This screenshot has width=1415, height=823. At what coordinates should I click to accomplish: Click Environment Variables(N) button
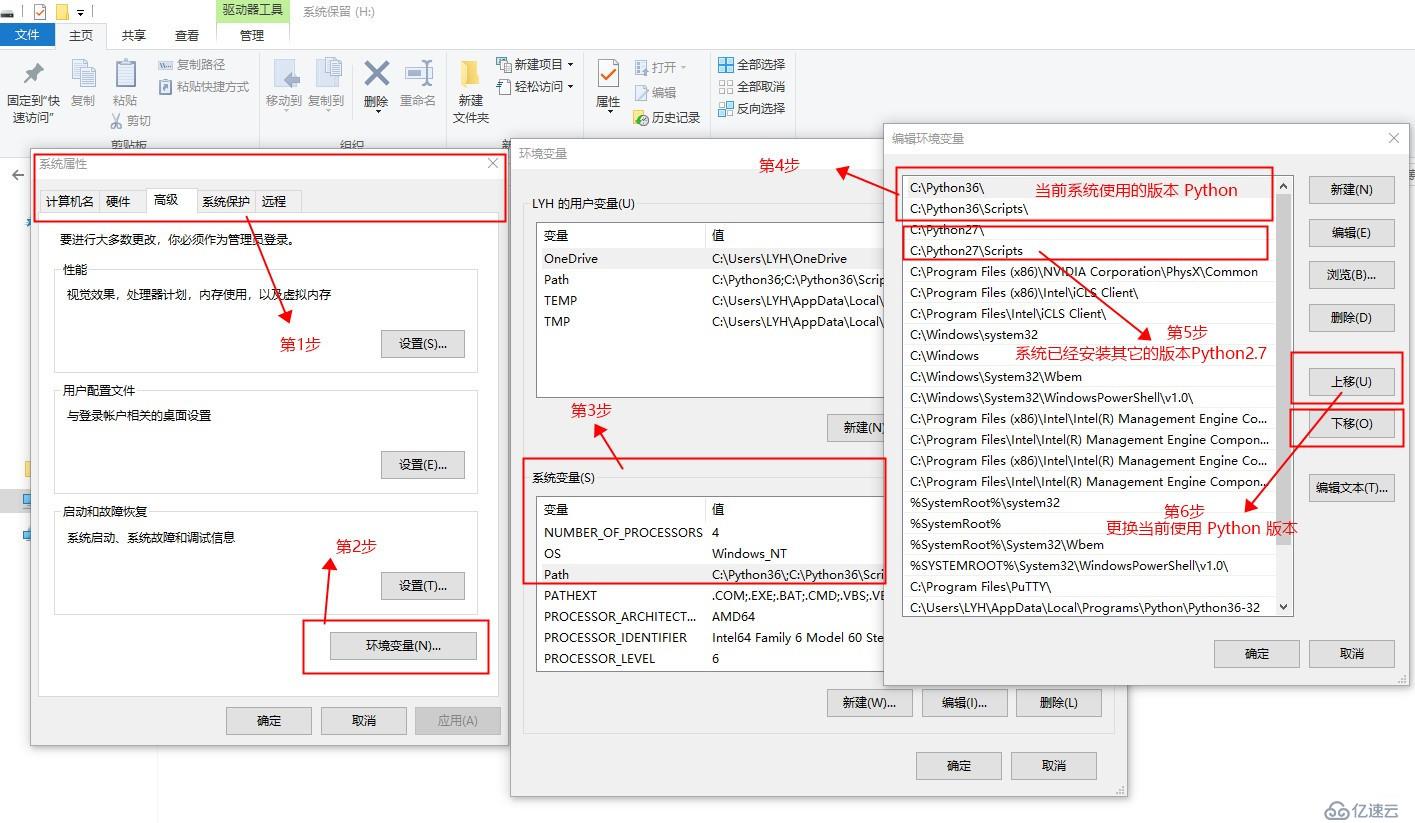403,646
